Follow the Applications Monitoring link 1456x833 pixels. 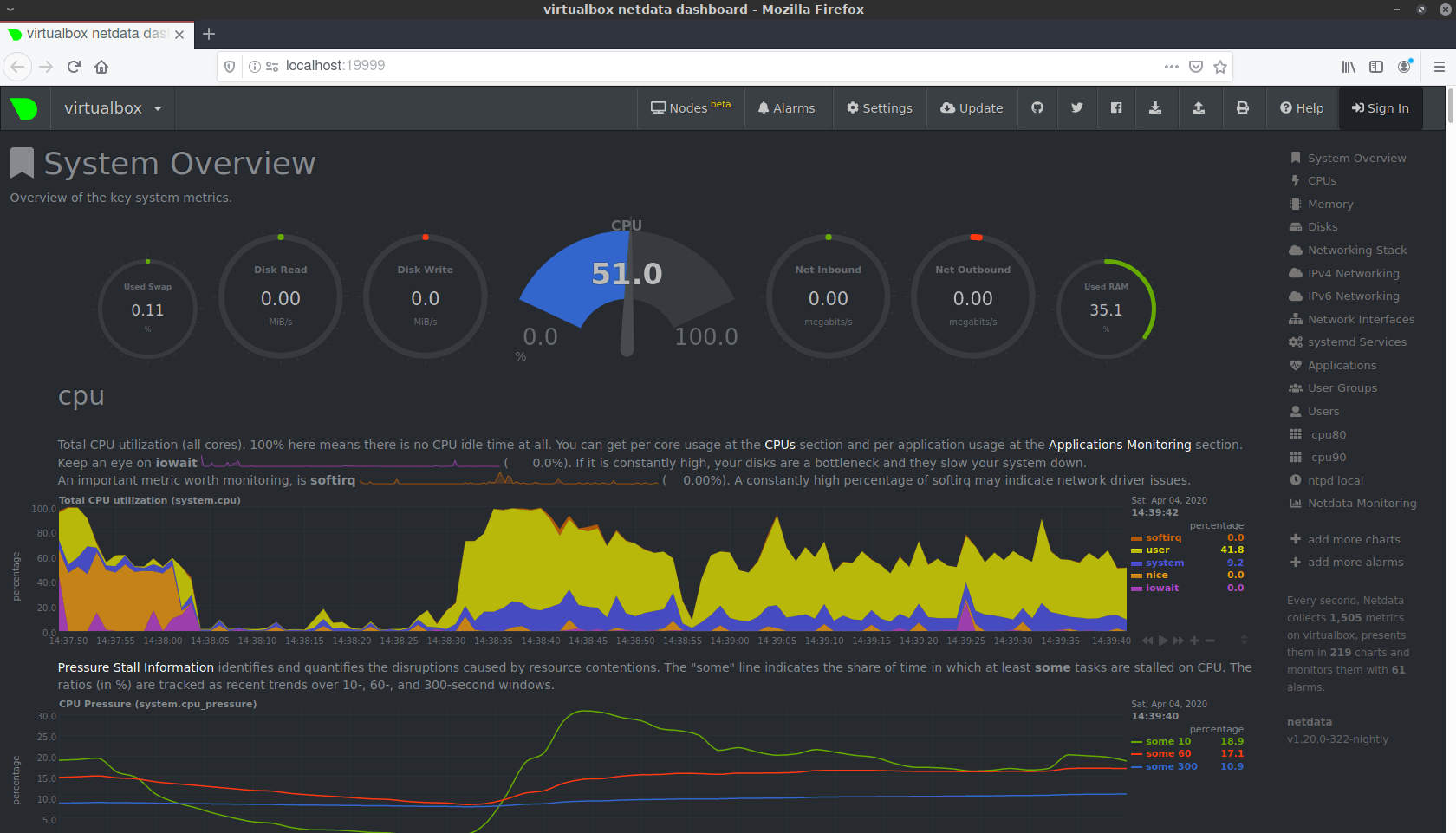pyautogui.click(x=1120, y=445)
